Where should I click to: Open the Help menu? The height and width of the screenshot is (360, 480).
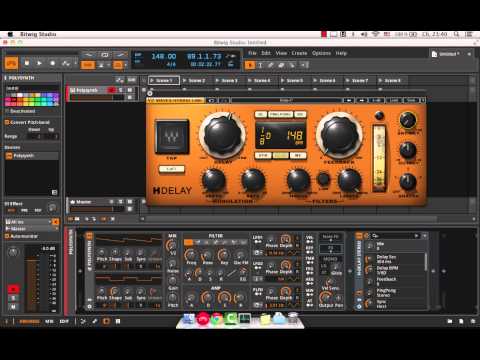(x=341, y=53)
